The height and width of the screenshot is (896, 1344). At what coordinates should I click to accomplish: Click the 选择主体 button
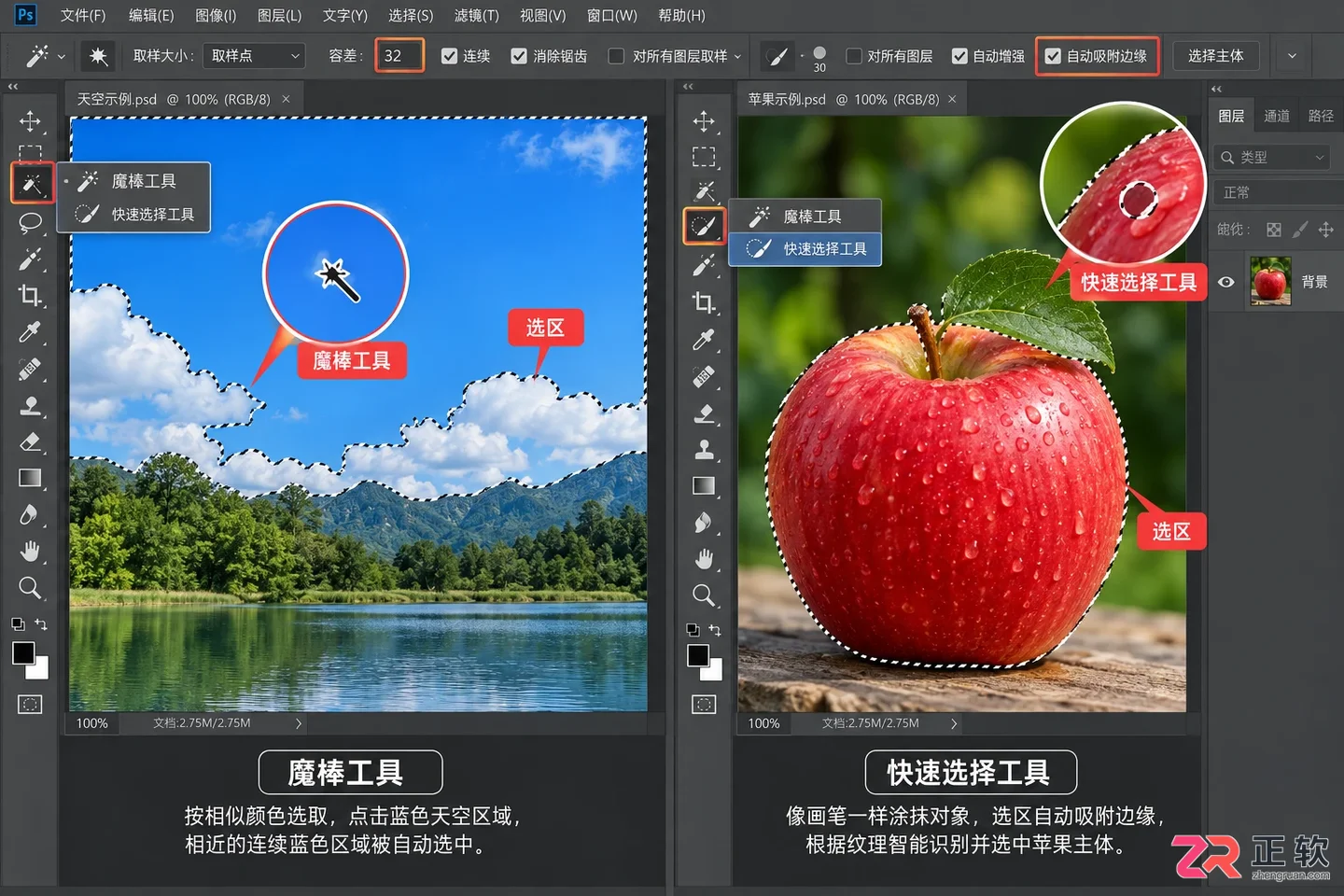[x=1215, y=56]
